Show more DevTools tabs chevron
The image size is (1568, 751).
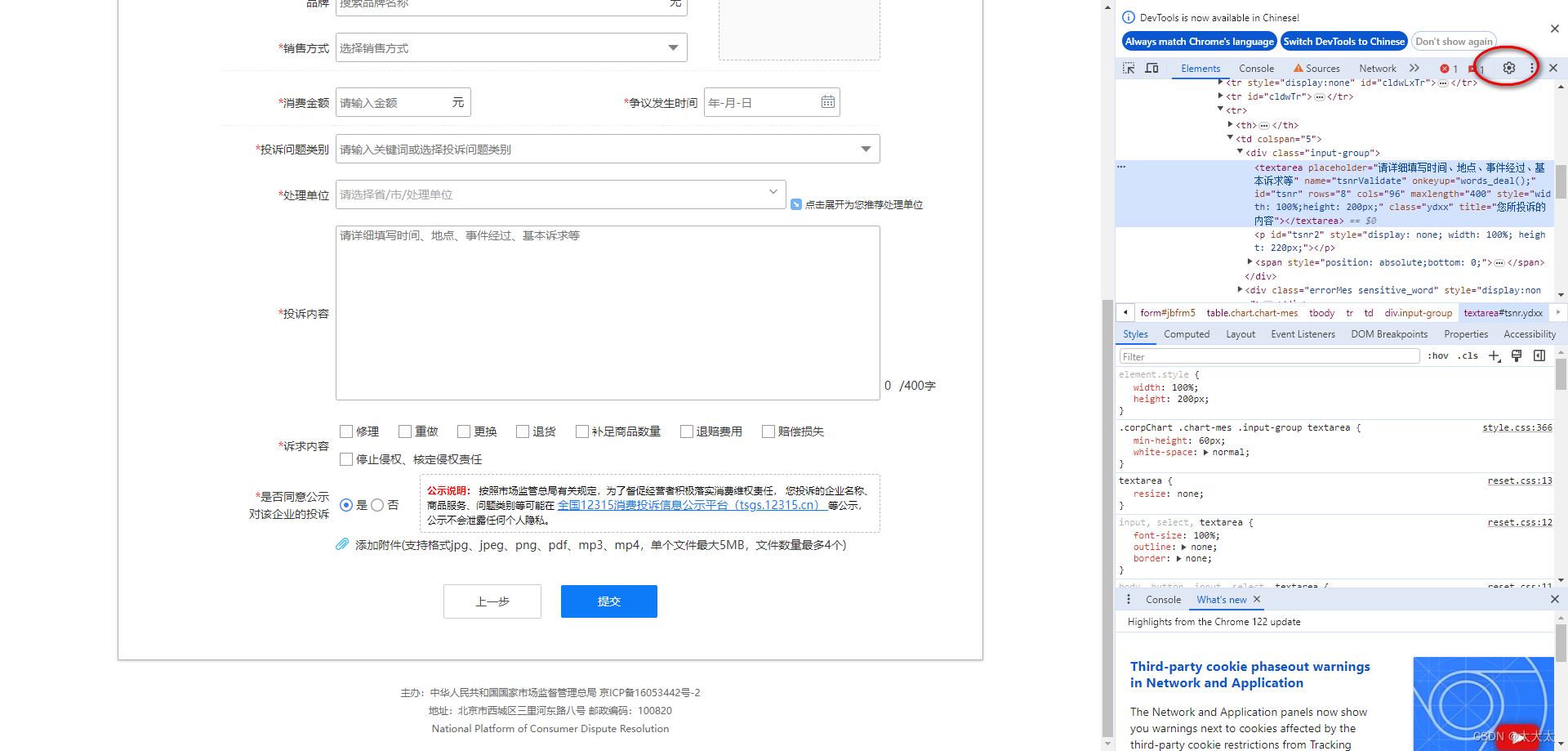tap(1414, 69)
